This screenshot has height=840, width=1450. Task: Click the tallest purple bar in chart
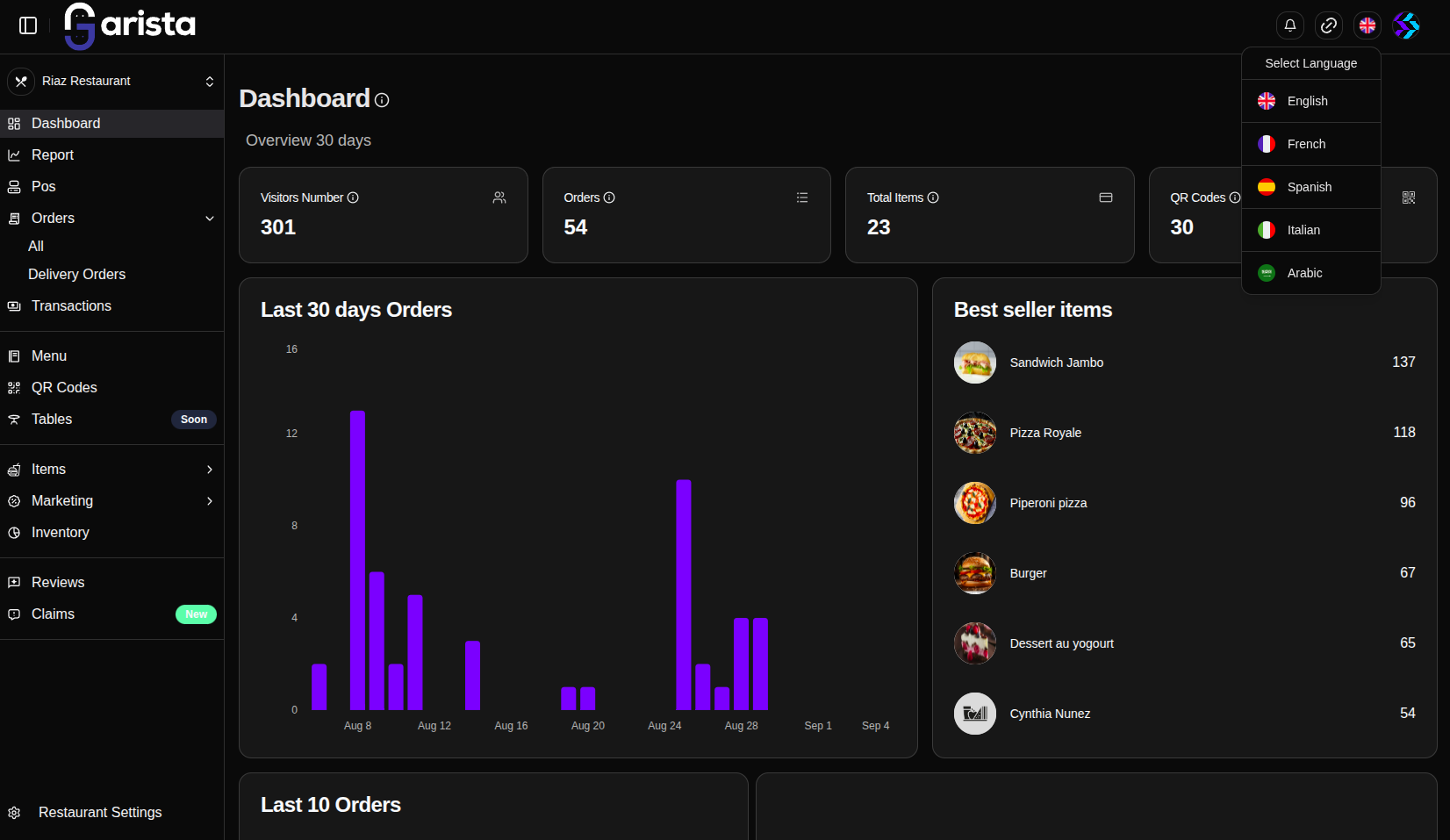tap(357, 560)
